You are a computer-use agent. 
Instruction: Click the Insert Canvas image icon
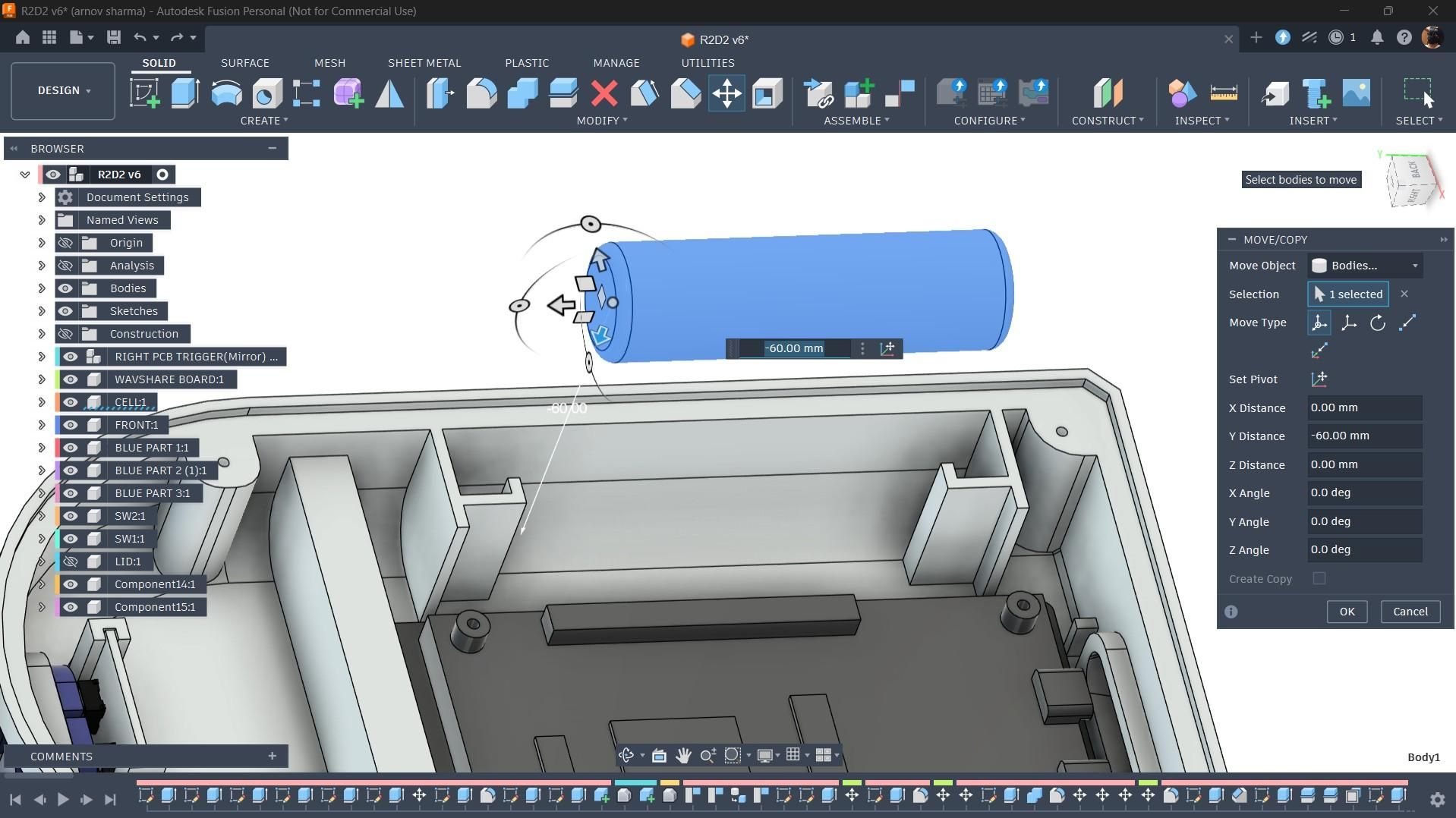1357,93
